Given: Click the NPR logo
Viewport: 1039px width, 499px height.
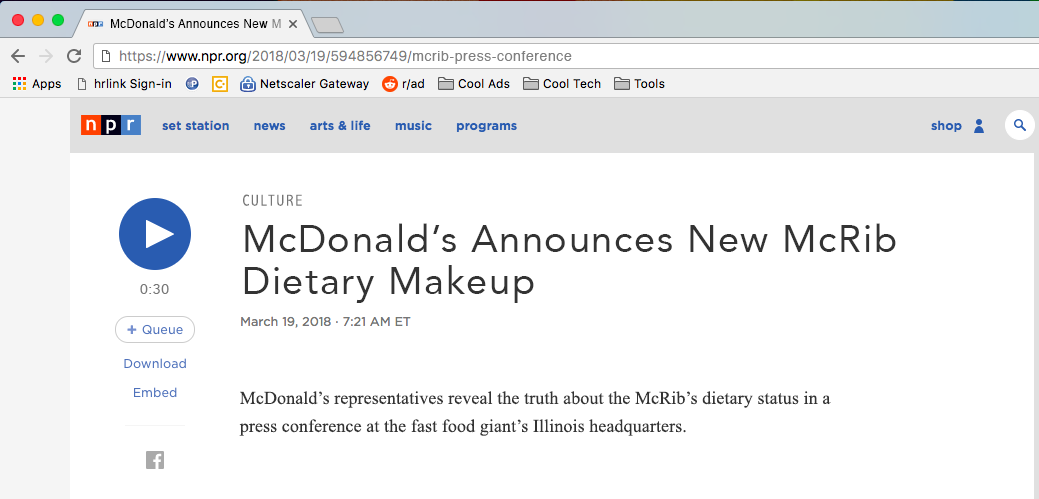Looking at the screenshot, I should pyautogui.click(x=111, y=125).
